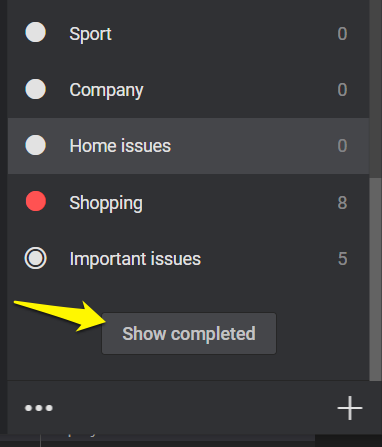Click the scrollbar track above the thumb
The image size is (382, 447).
tap(375, 88)
